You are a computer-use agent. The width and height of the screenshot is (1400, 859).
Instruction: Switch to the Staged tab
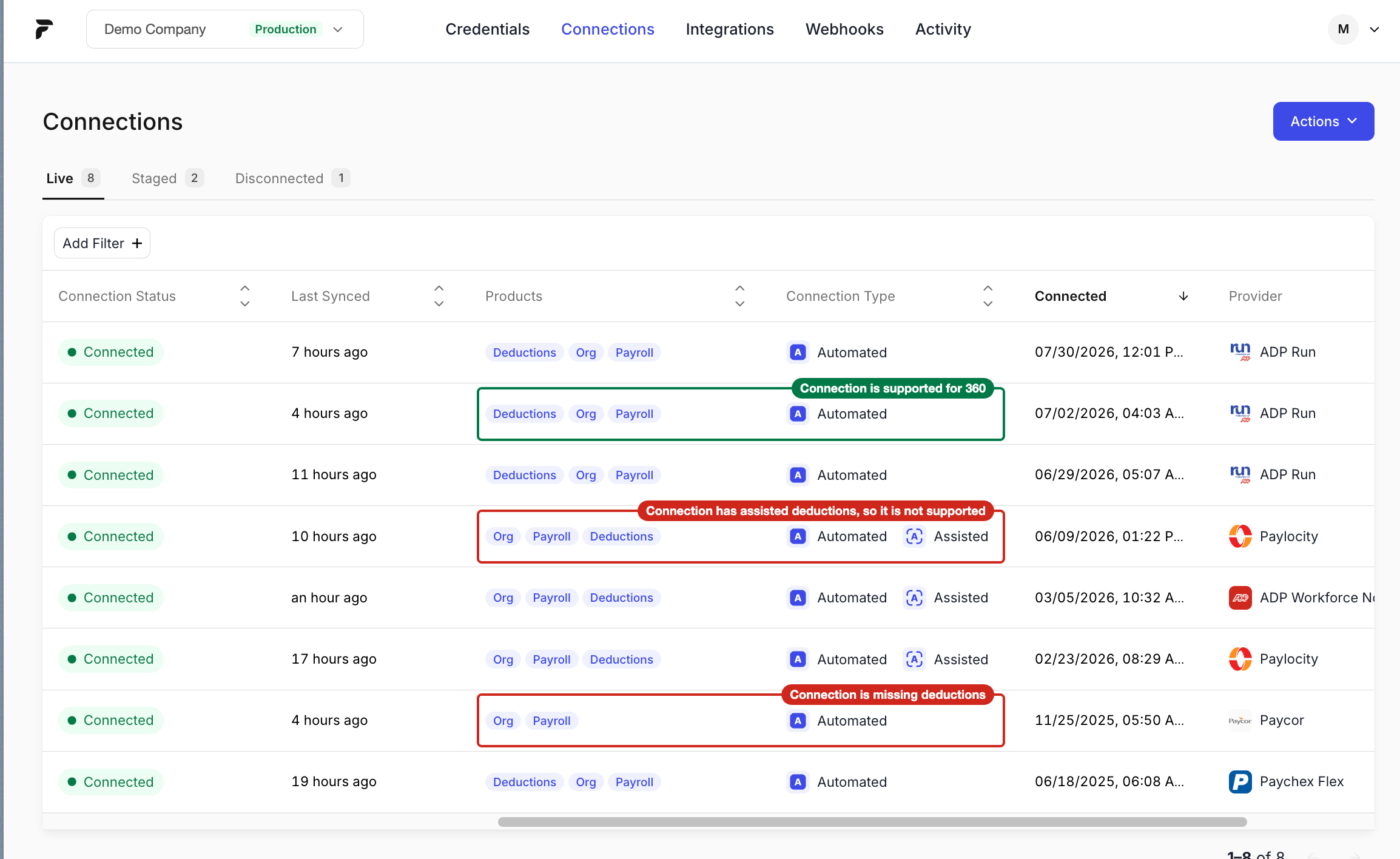[167, 178]
